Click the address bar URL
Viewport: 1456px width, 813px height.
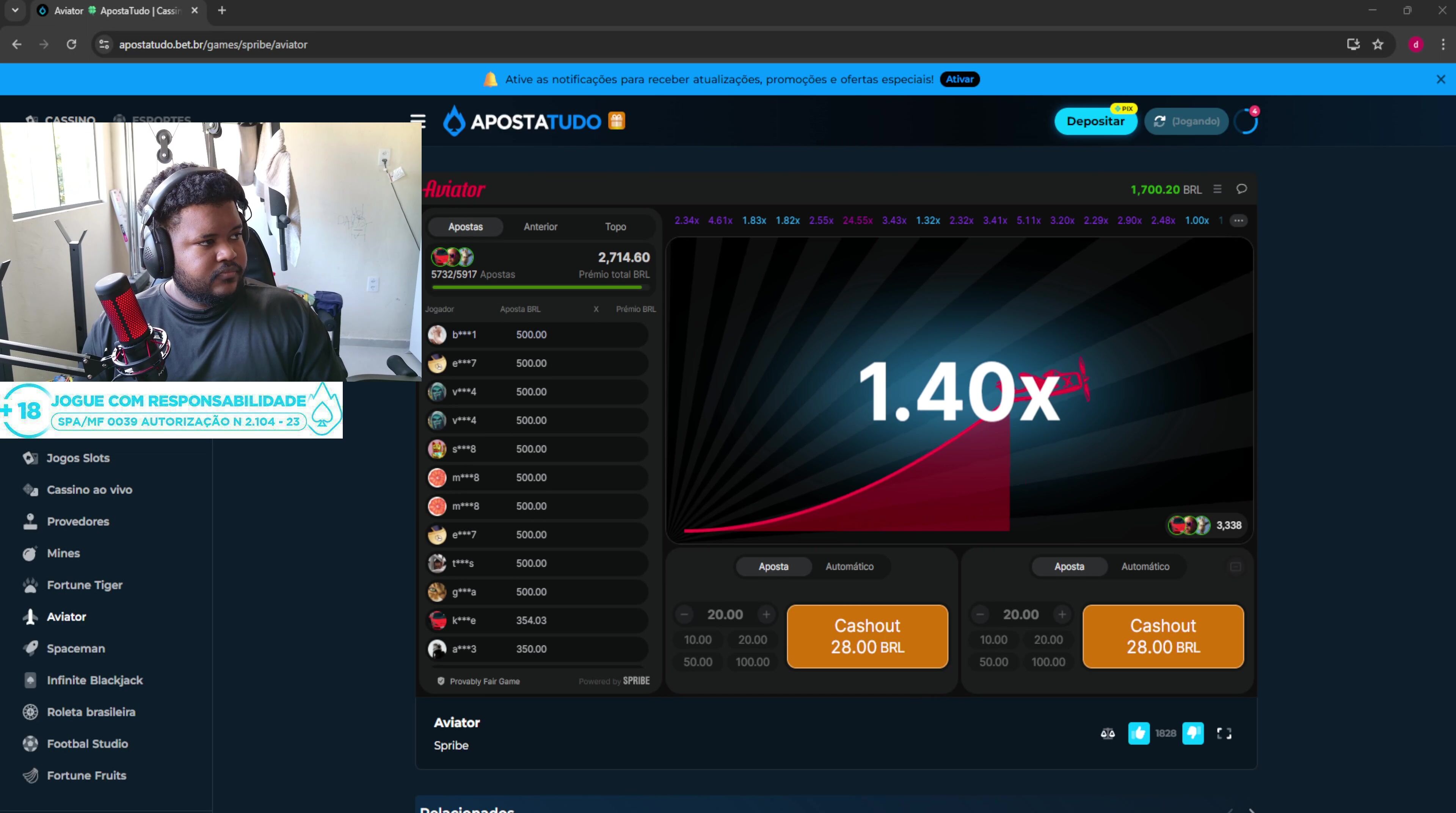tap(213, 44)
